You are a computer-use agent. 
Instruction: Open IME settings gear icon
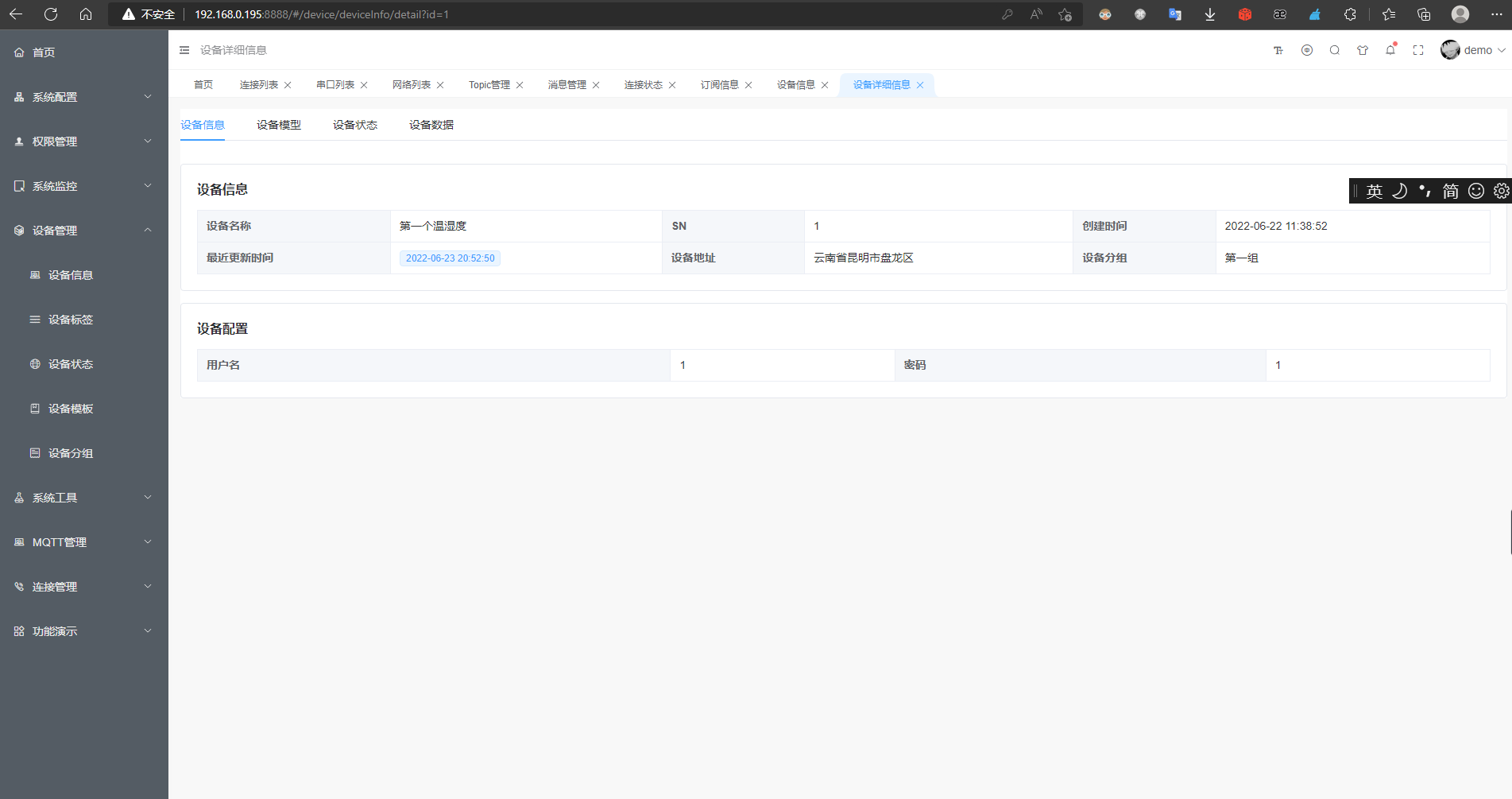1501,191
